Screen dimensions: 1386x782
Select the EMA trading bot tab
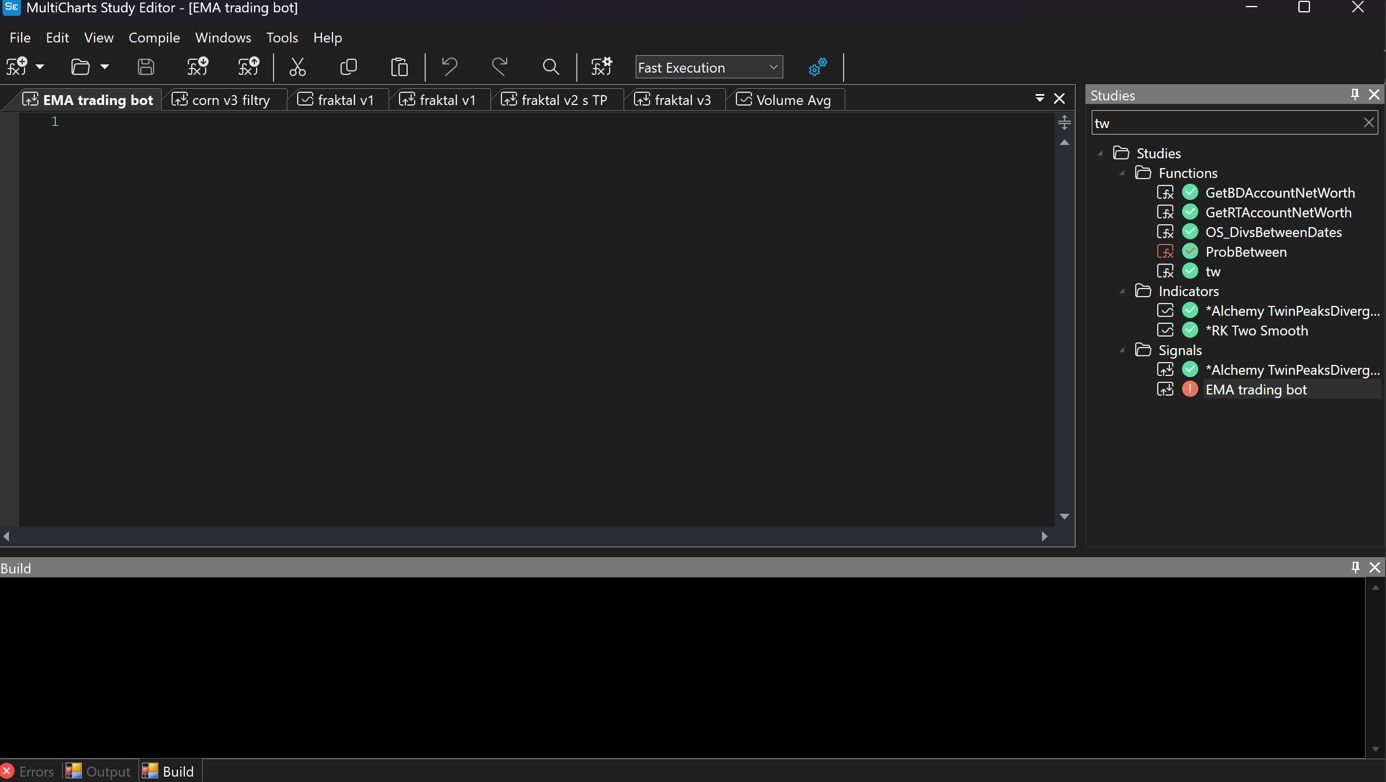[x=88, y=100]
